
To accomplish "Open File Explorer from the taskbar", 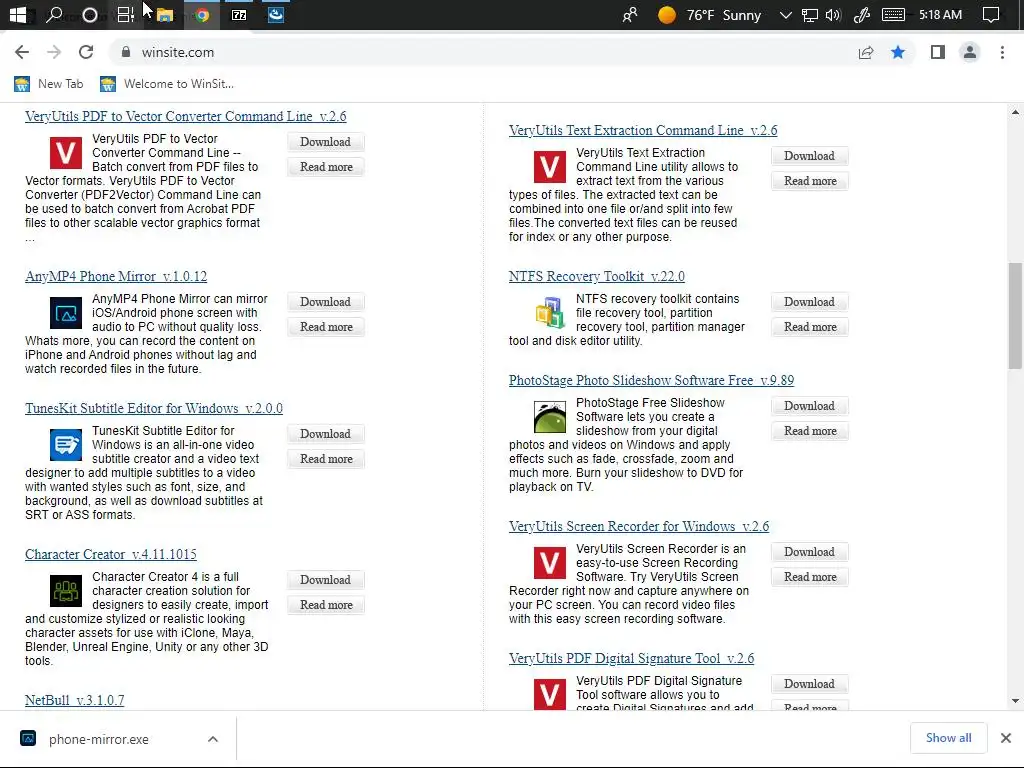I will 165,15.
